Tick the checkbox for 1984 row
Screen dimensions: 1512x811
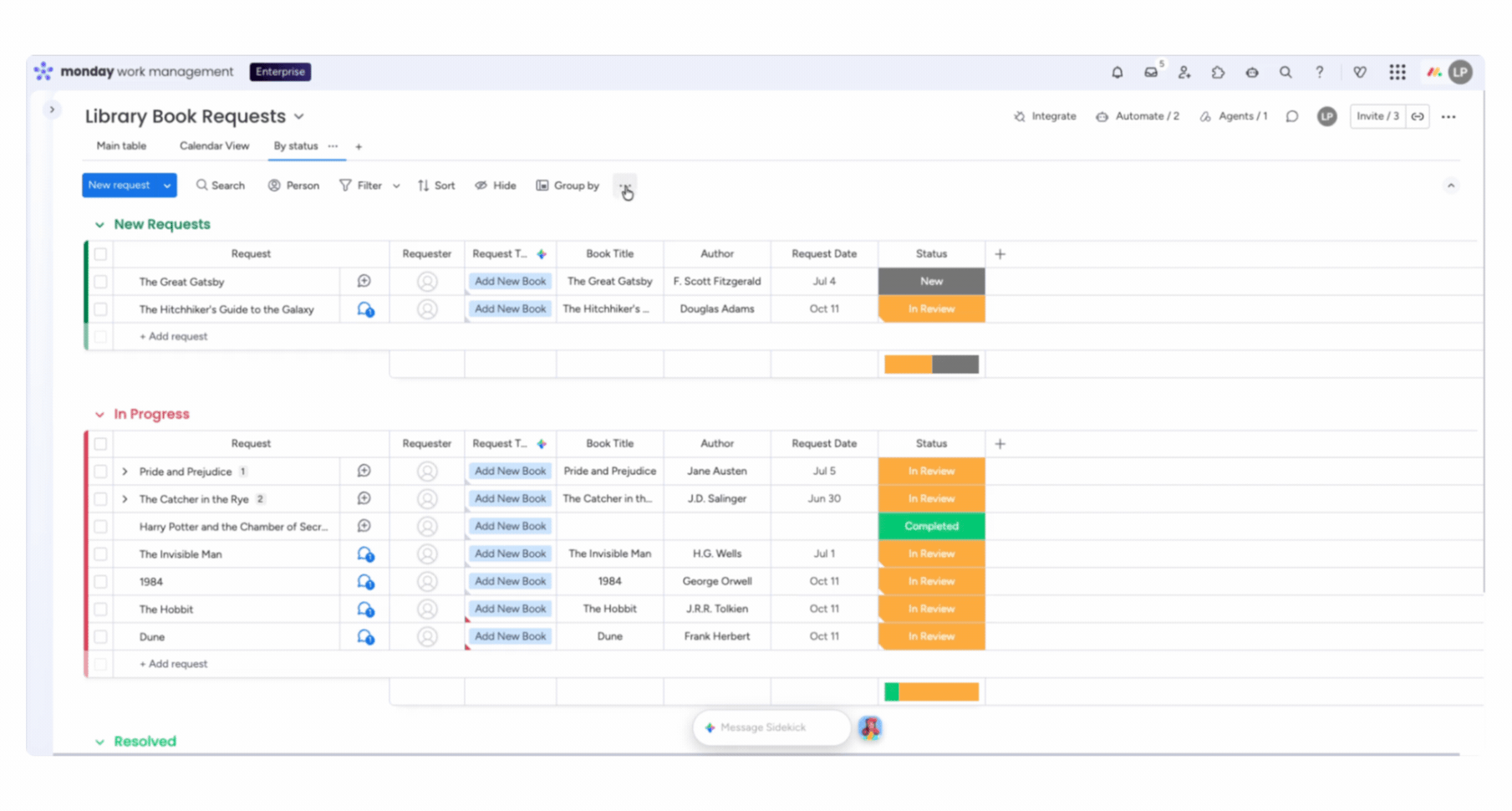pyautogui.click(x=100, y=582)
